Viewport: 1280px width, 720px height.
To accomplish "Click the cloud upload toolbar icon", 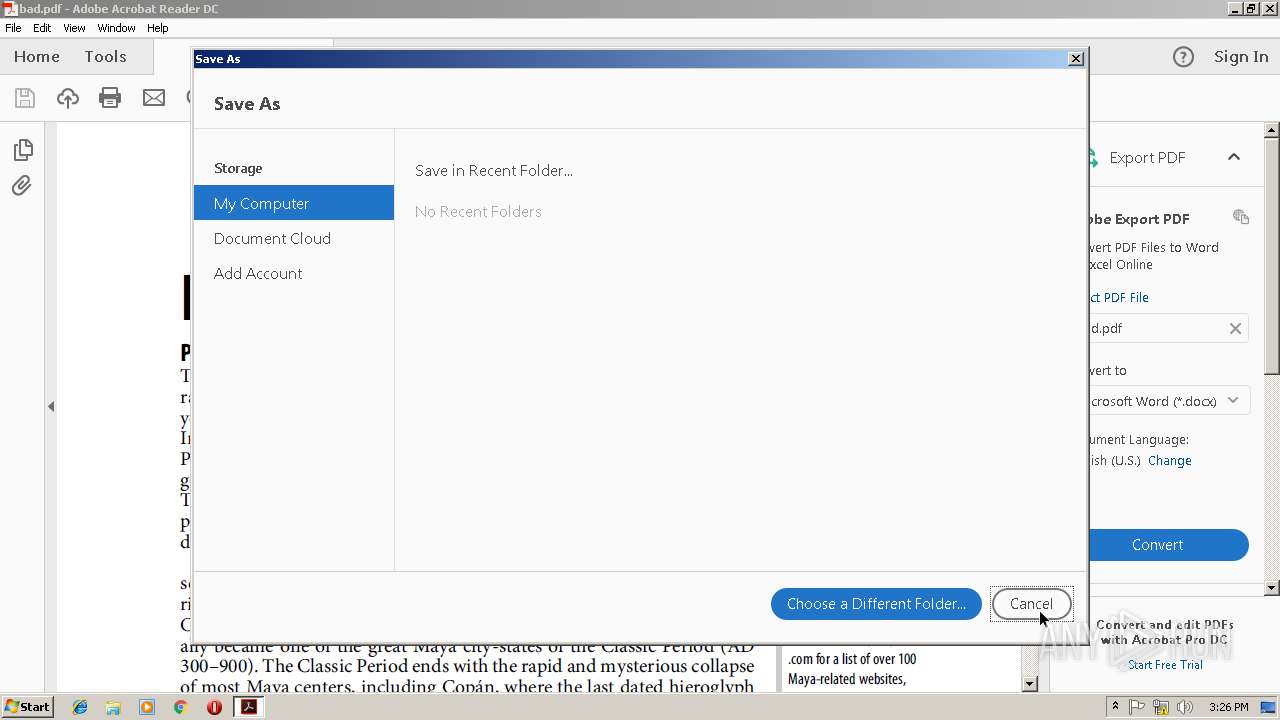I will [x=68, y=98].
